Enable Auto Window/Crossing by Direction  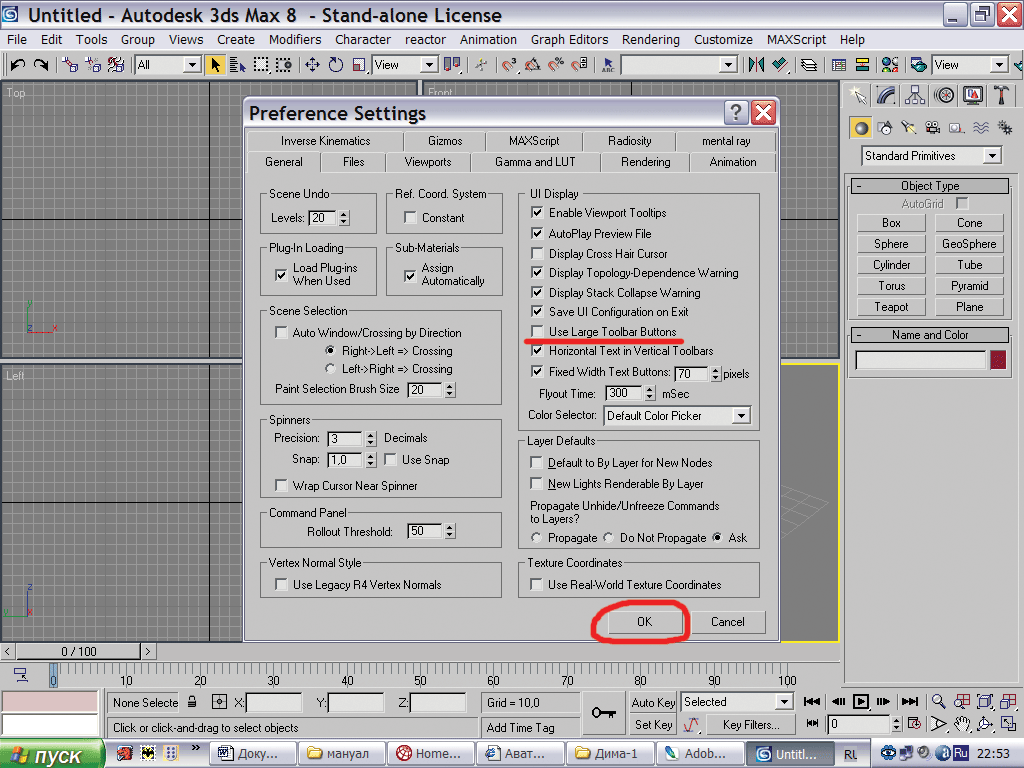pyautogui.click(x=281, y=332)
